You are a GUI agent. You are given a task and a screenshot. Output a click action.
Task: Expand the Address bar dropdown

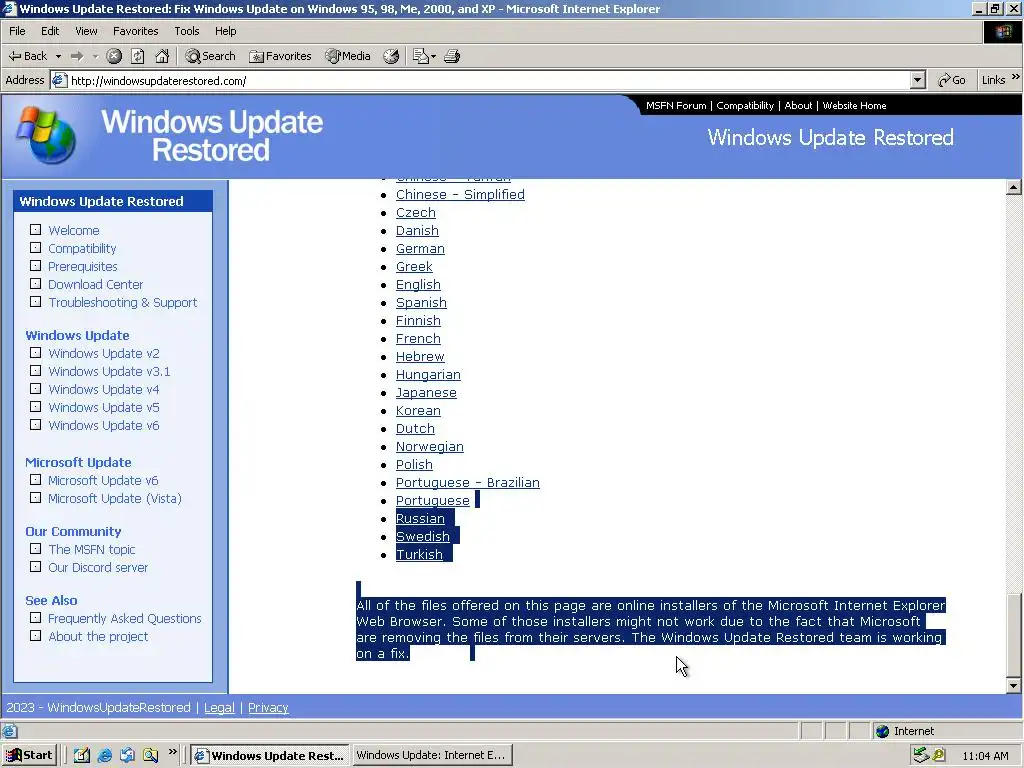point(918,80)
